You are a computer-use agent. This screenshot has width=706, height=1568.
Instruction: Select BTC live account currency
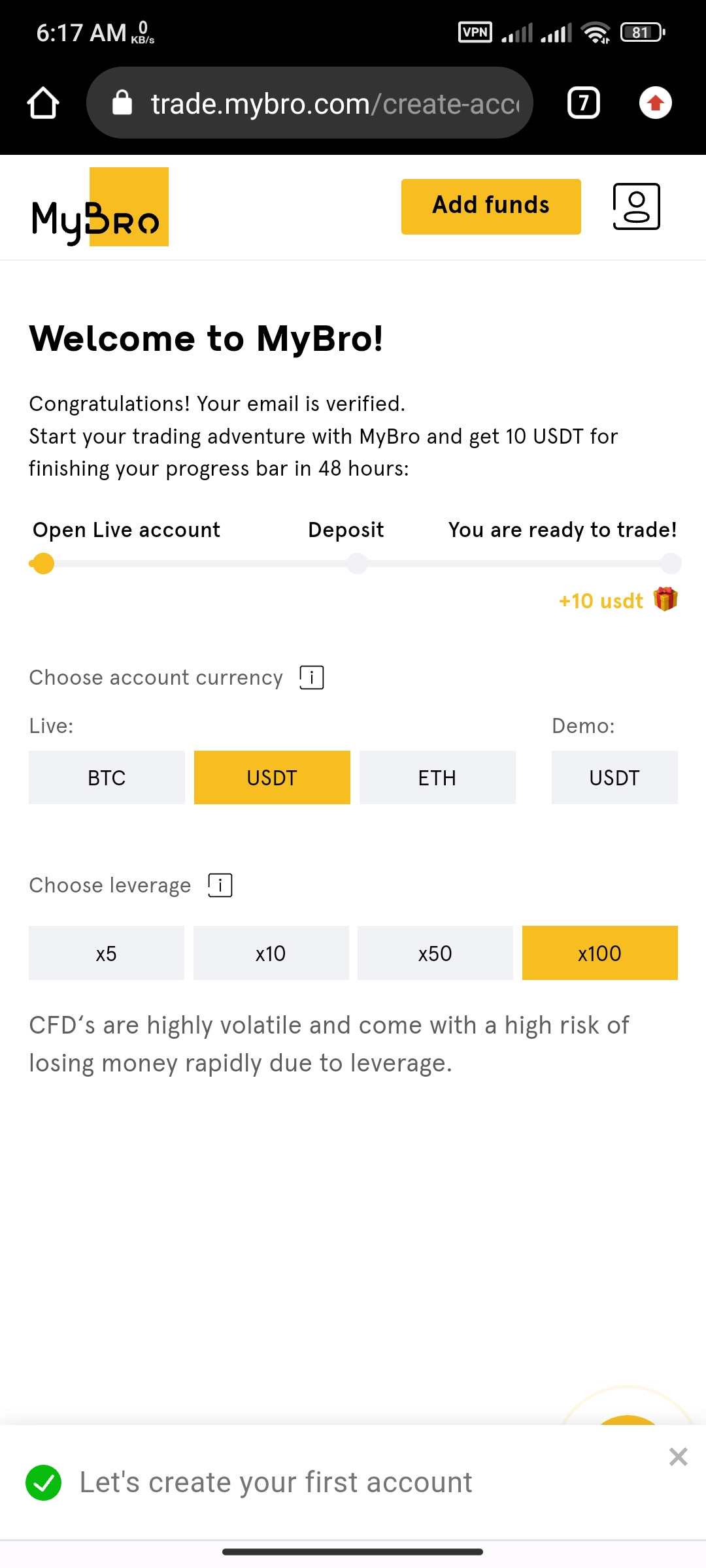[107, 777]
